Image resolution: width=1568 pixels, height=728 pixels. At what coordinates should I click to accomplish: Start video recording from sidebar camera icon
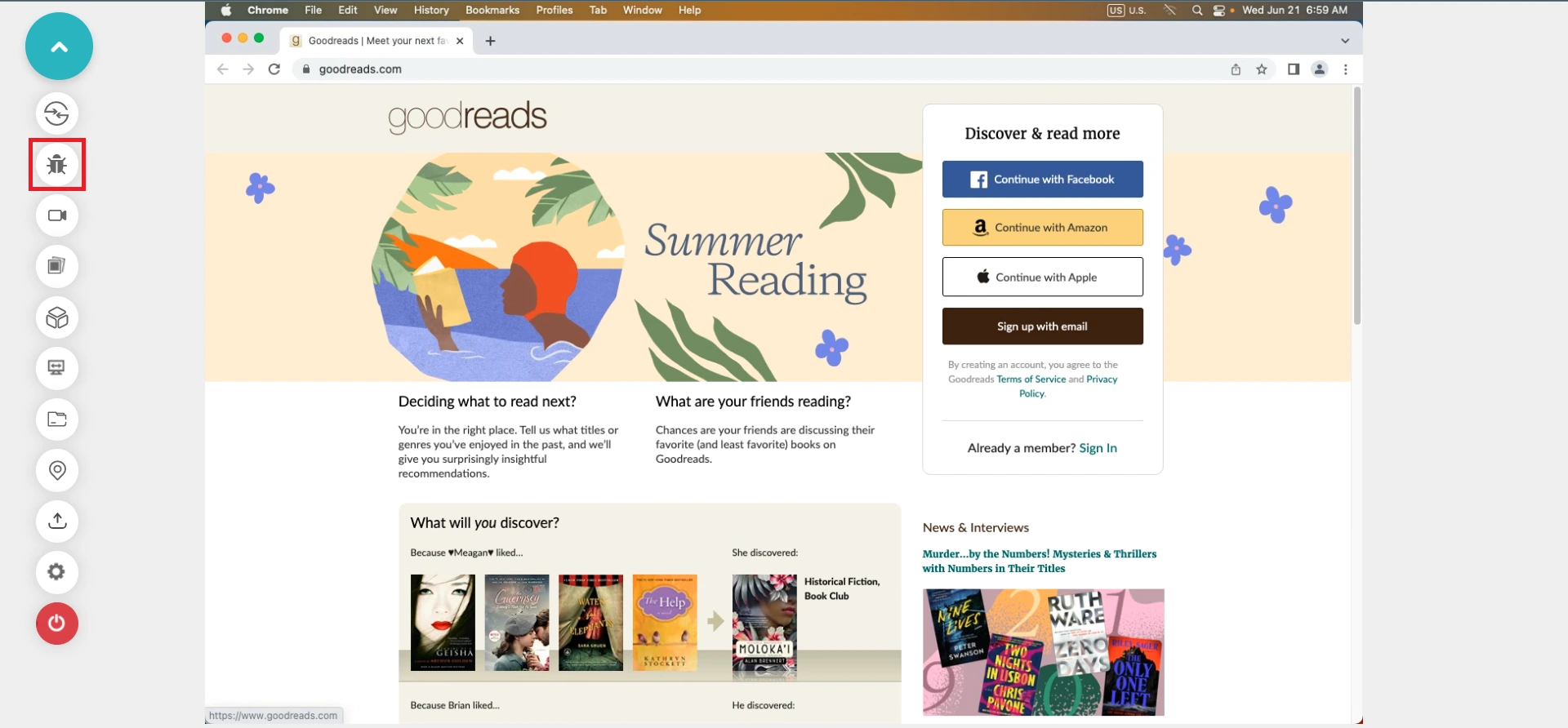57,215
